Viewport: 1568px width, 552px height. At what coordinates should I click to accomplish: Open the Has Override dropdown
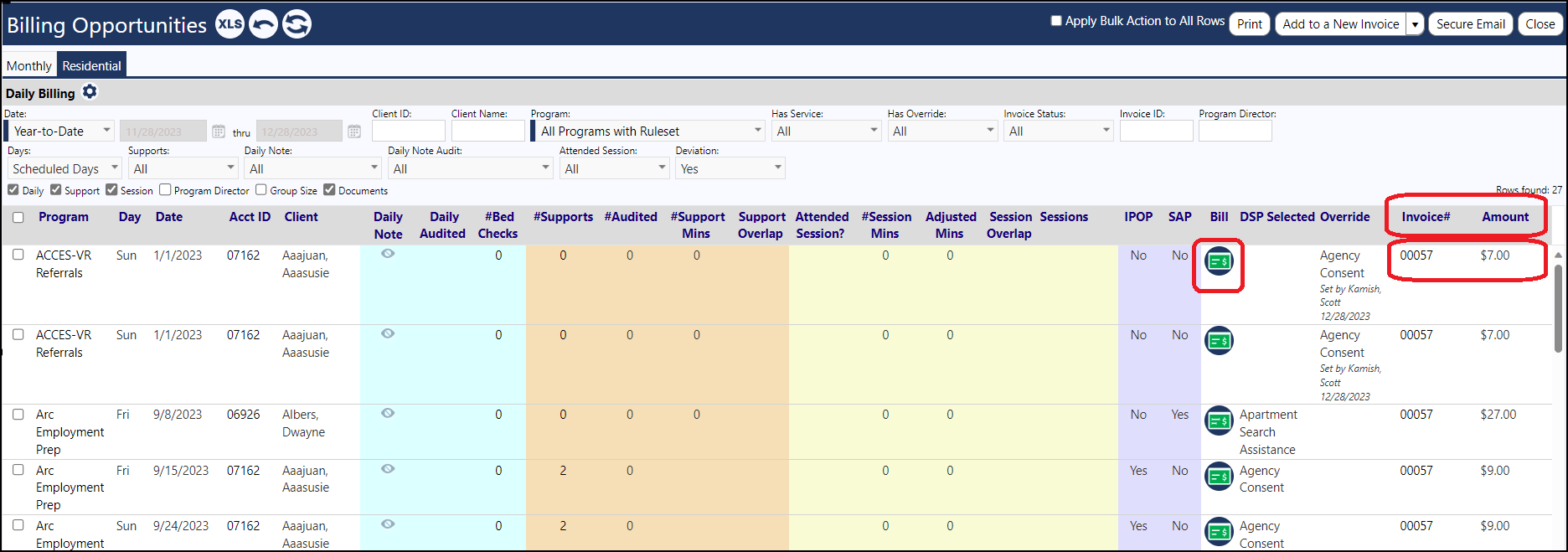click(x=942, y=131)
